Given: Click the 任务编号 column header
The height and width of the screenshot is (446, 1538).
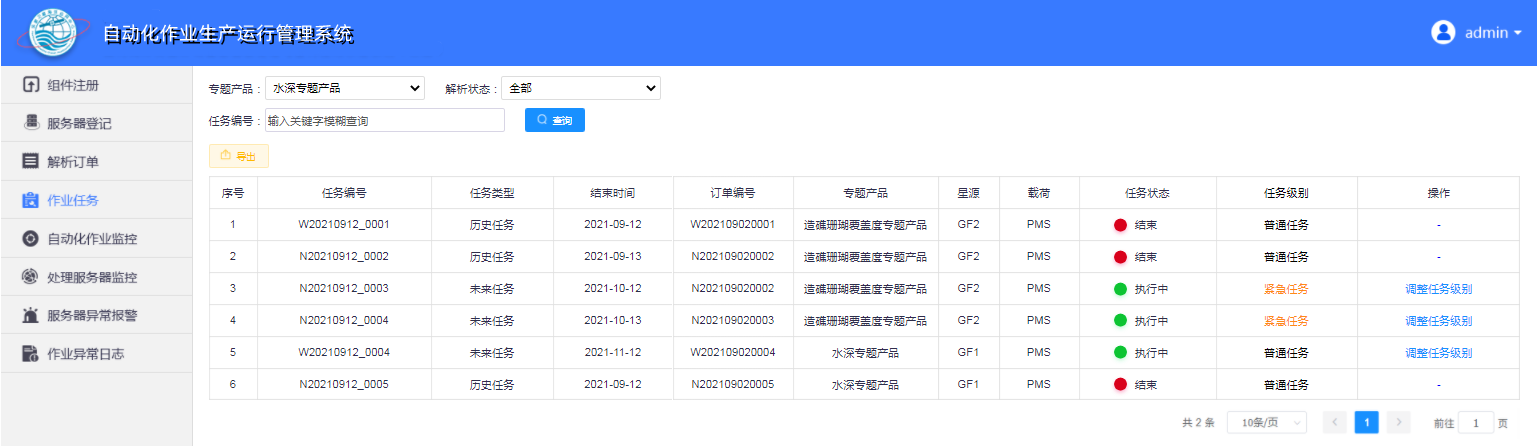Looking at the screenshot, I should 344,193.
